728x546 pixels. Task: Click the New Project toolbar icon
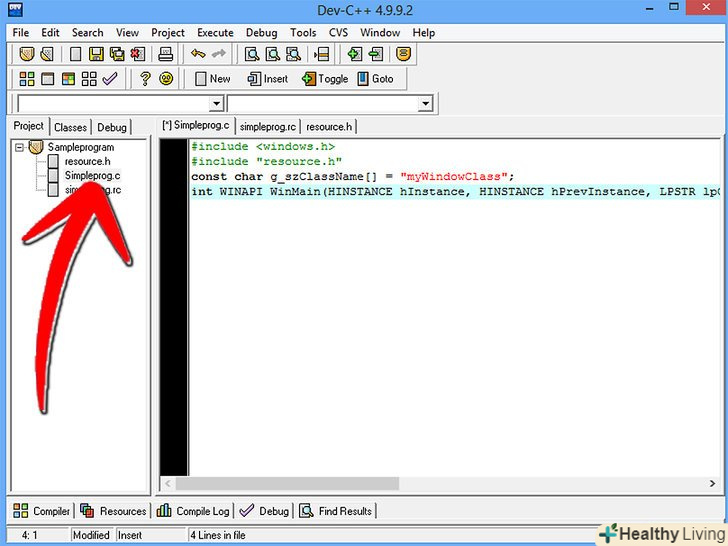click(27, 54)
